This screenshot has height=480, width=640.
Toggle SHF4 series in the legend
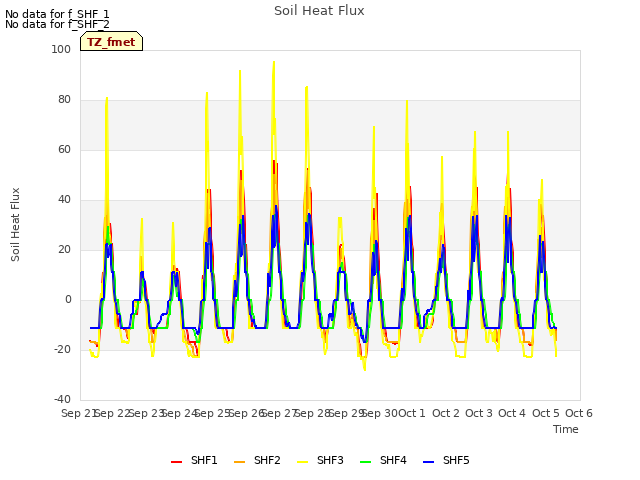tap(383, 460)
